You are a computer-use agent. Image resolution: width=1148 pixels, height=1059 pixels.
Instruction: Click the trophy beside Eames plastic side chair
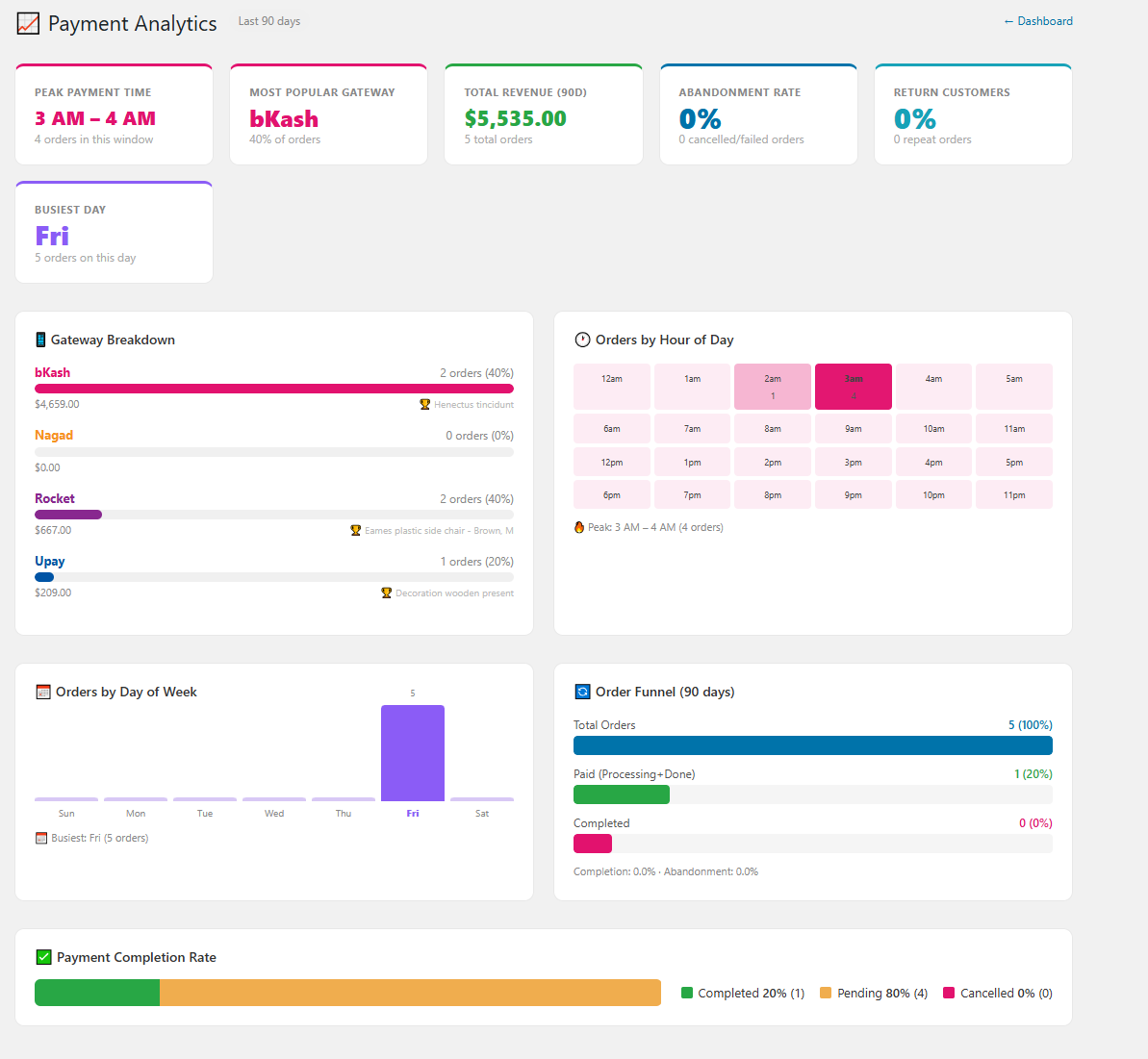coord(356,530)
